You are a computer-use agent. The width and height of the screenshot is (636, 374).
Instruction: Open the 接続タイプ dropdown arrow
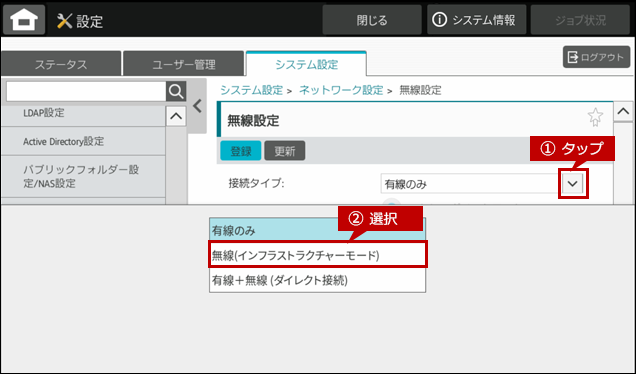coord(573,184)
